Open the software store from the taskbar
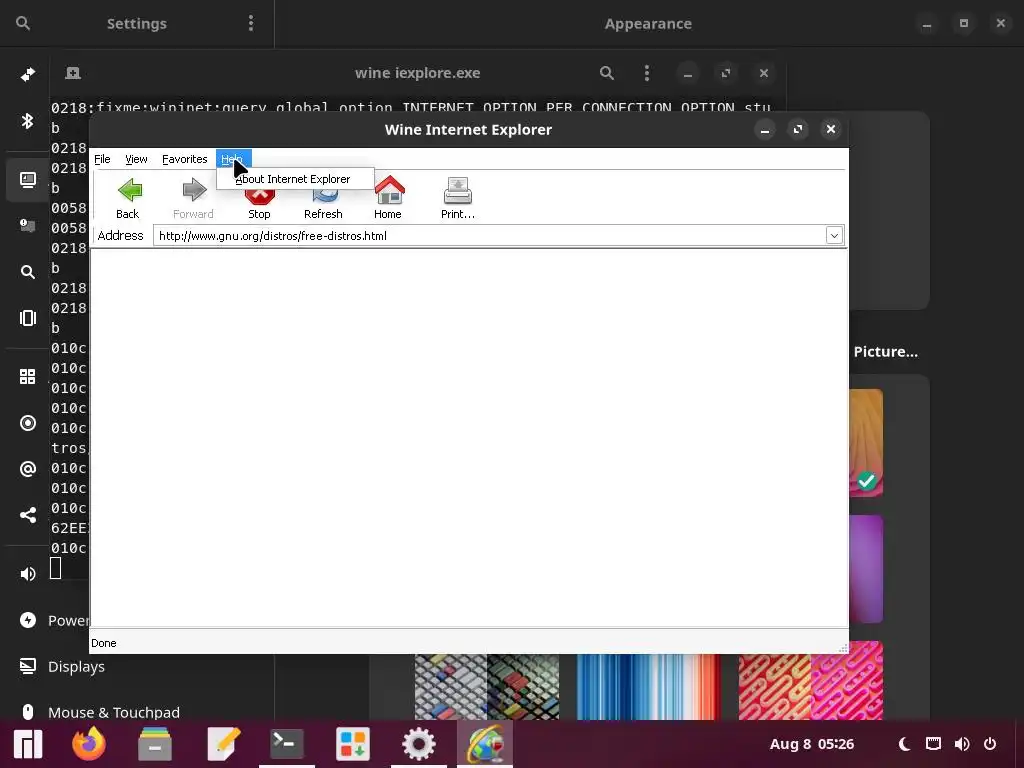The width and height of the screenshot is (1024, 768). tap(353, 744)
